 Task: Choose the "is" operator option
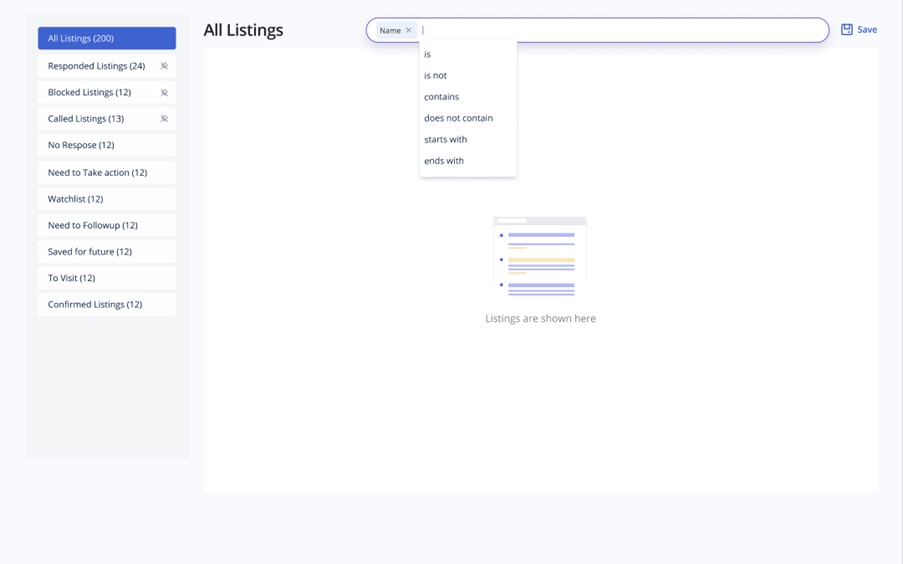point(428,55)
